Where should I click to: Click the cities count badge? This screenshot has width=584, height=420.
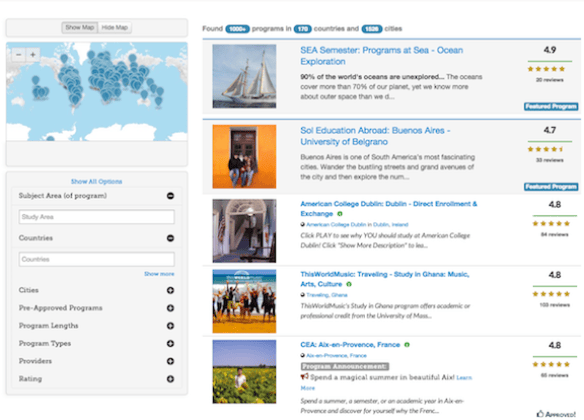372,29
